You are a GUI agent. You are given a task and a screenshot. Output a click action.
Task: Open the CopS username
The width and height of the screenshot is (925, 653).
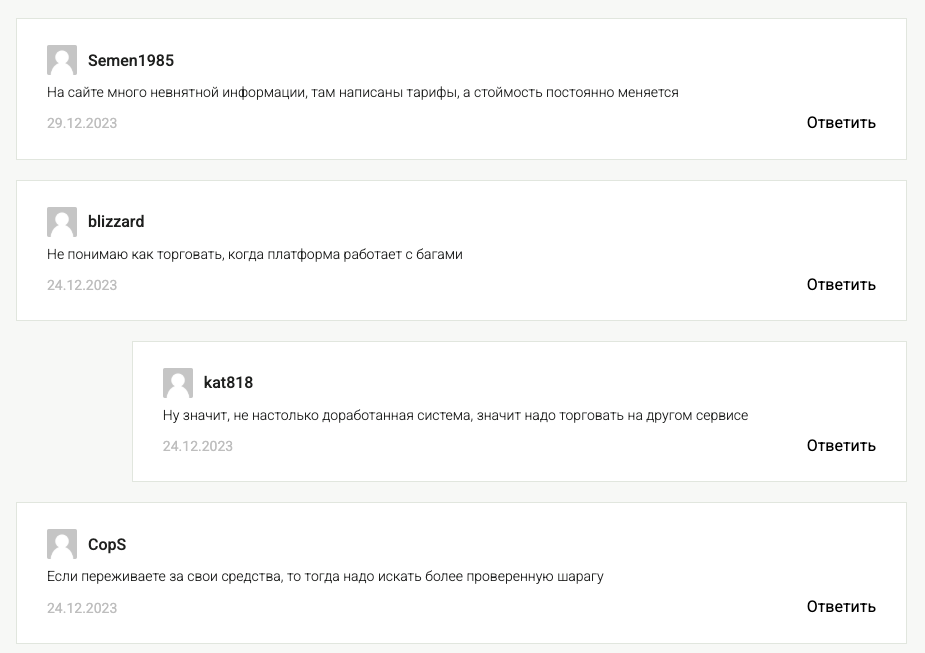click(x=107, y=544)
